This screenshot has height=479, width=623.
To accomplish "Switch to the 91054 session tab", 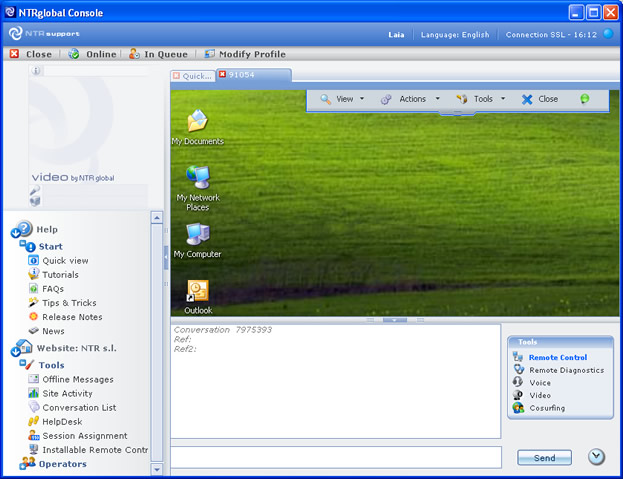I will (241, 75).
